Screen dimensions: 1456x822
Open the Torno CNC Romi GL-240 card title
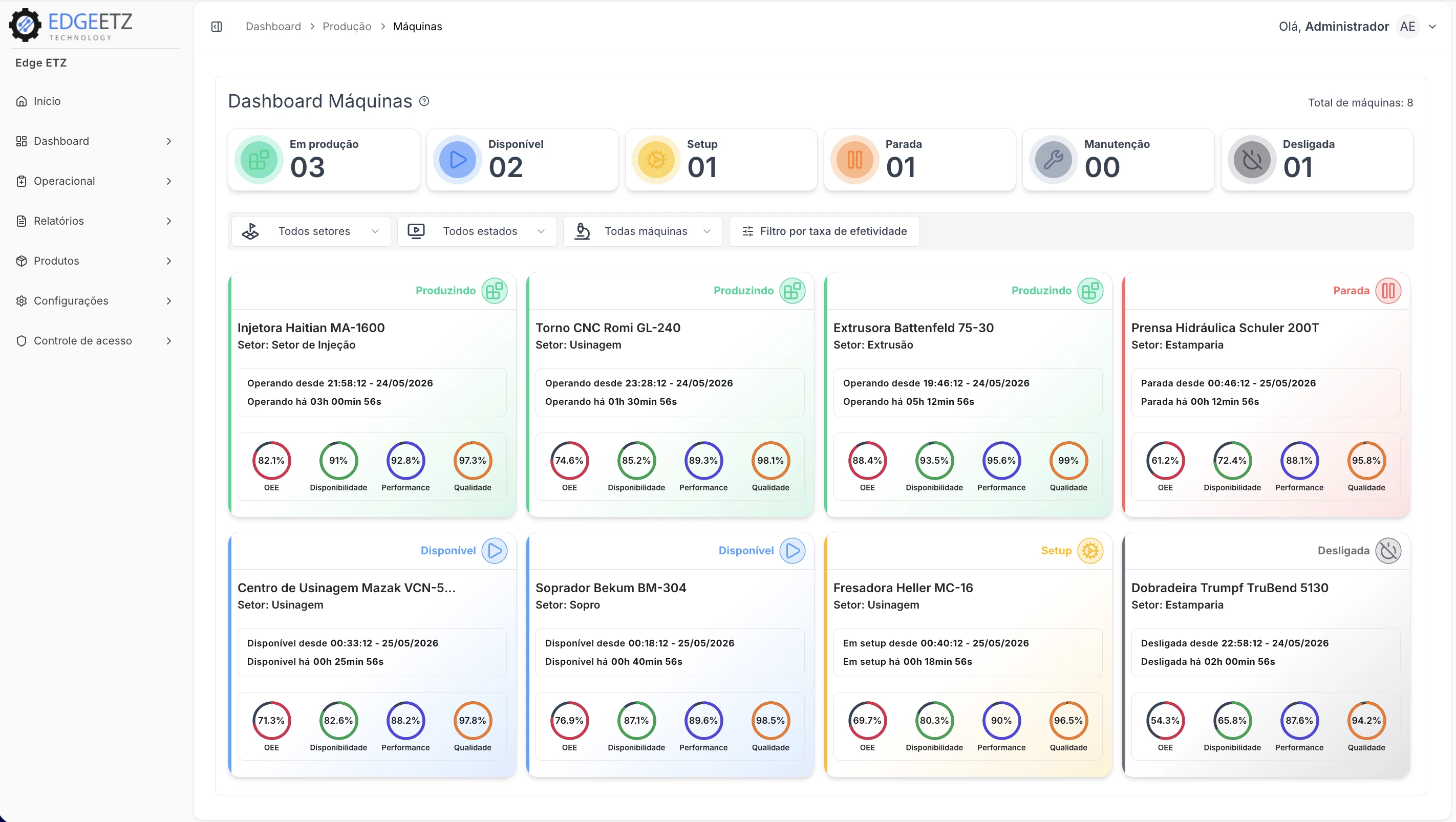(608, 328)
